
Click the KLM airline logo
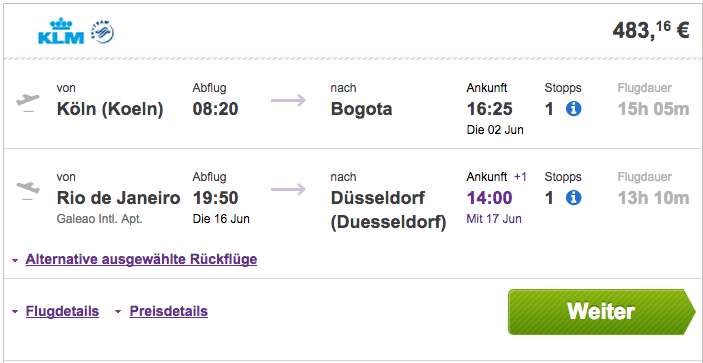[x=61, y=31]
